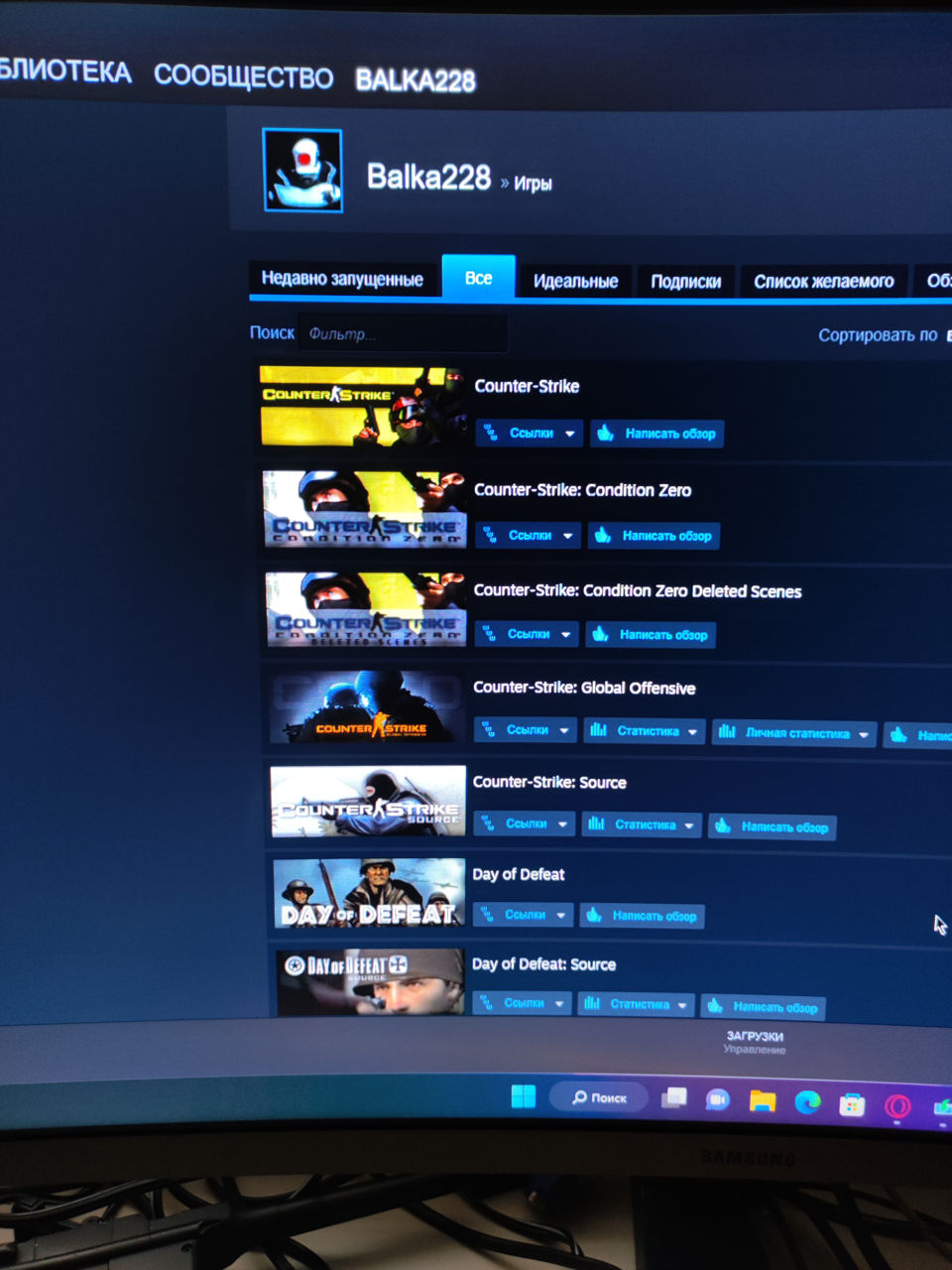Open Личная статистика dropdown for Global Offensive
952x1270 pixels.
[793, 733]
